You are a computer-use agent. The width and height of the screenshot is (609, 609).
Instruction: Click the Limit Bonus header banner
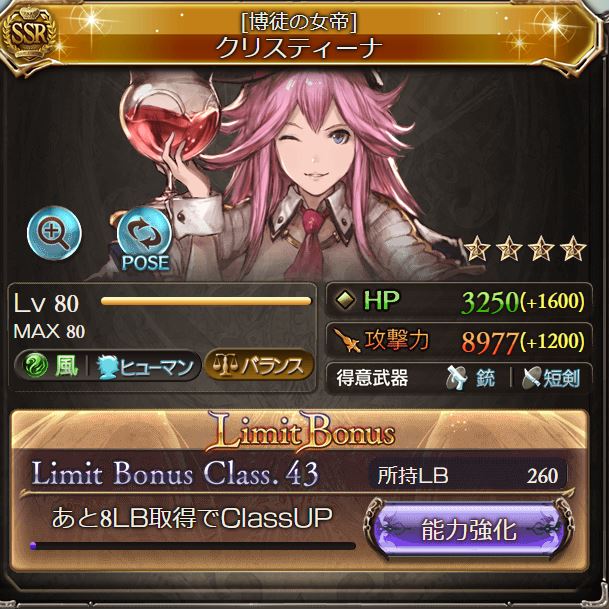pos(300,432)
